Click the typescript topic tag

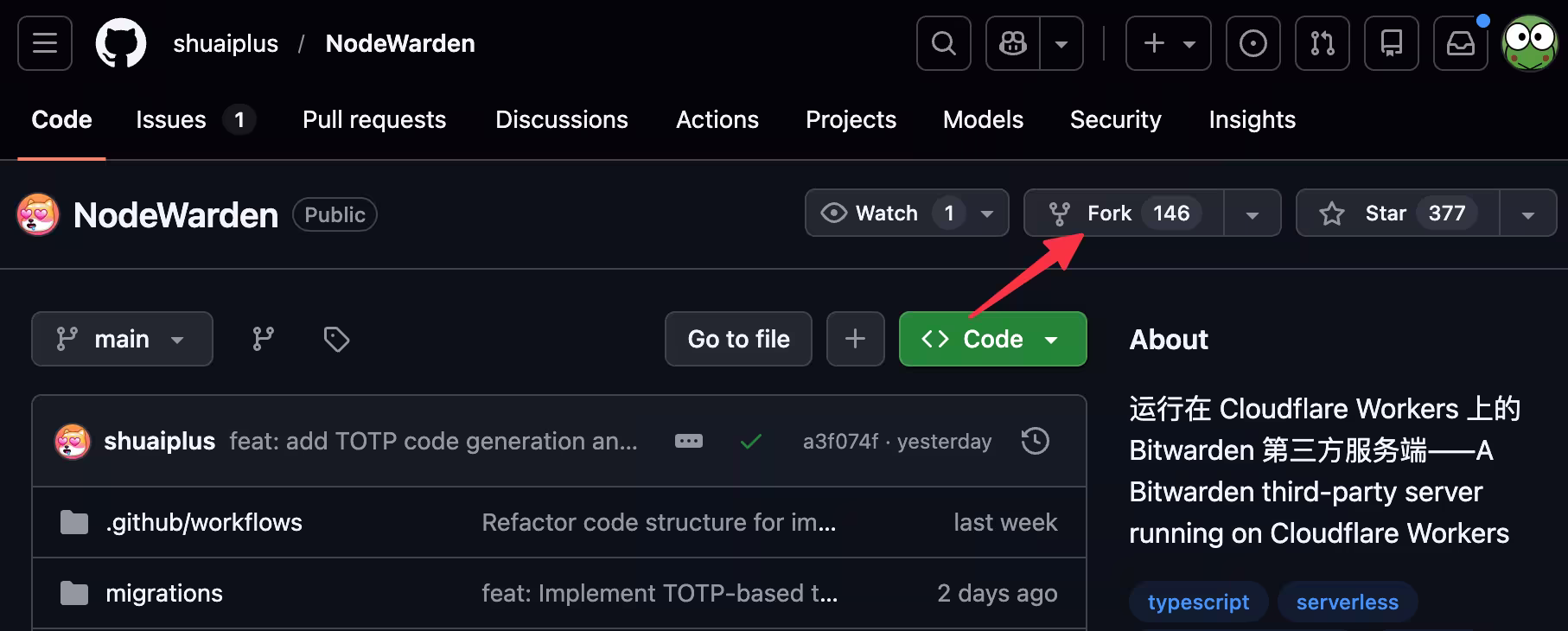(x=1198, y=602)
